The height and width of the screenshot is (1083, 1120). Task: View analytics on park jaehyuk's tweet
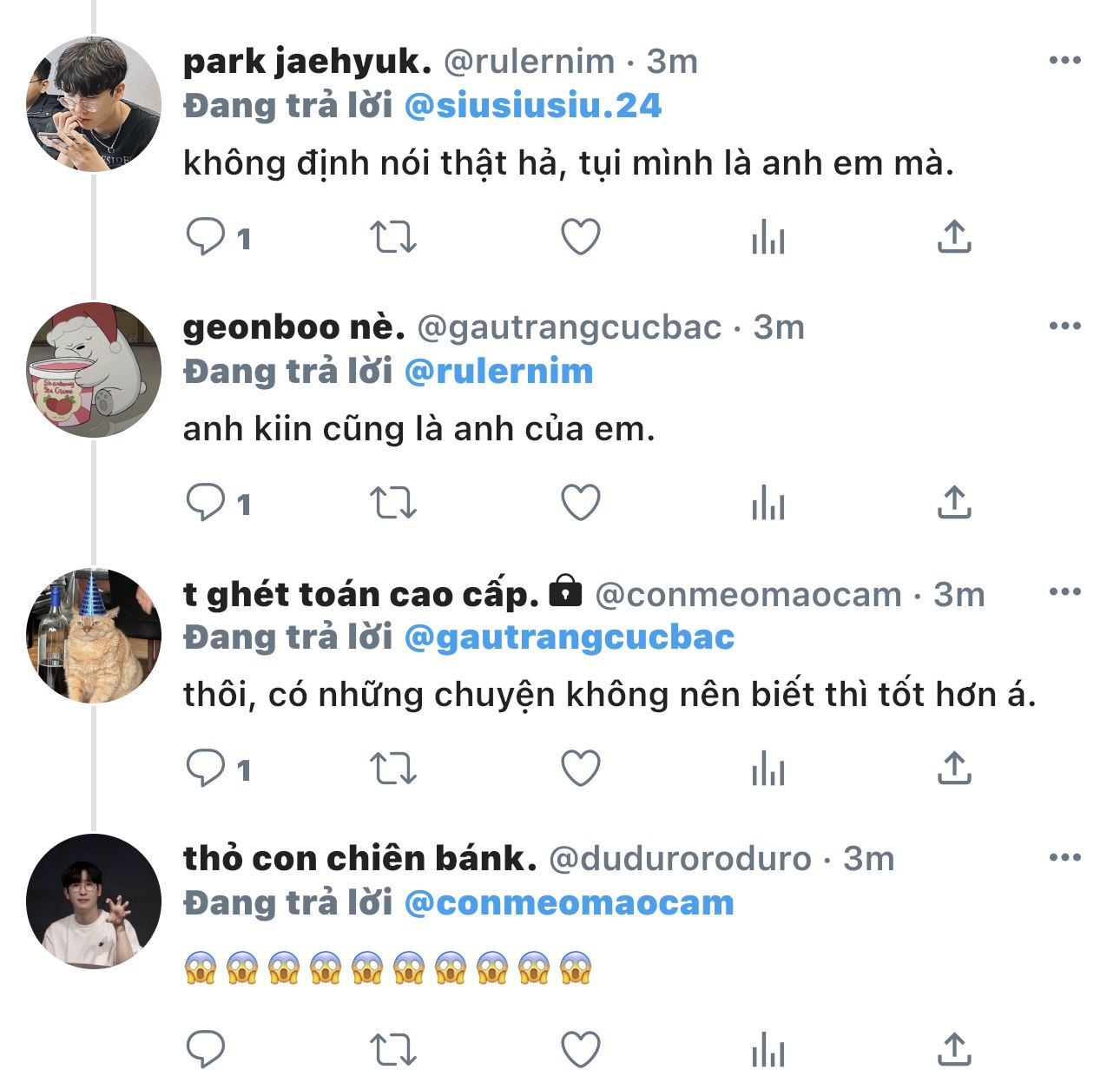point(768,236)
